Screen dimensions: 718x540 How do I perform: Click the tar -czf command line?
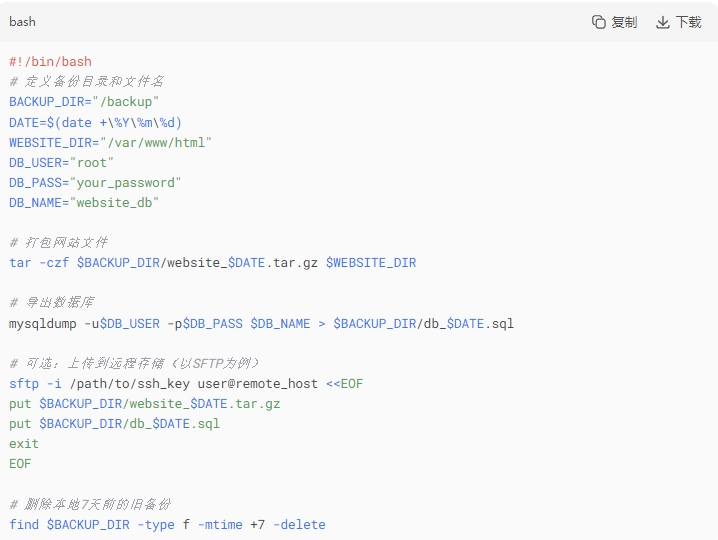(212, 263)
